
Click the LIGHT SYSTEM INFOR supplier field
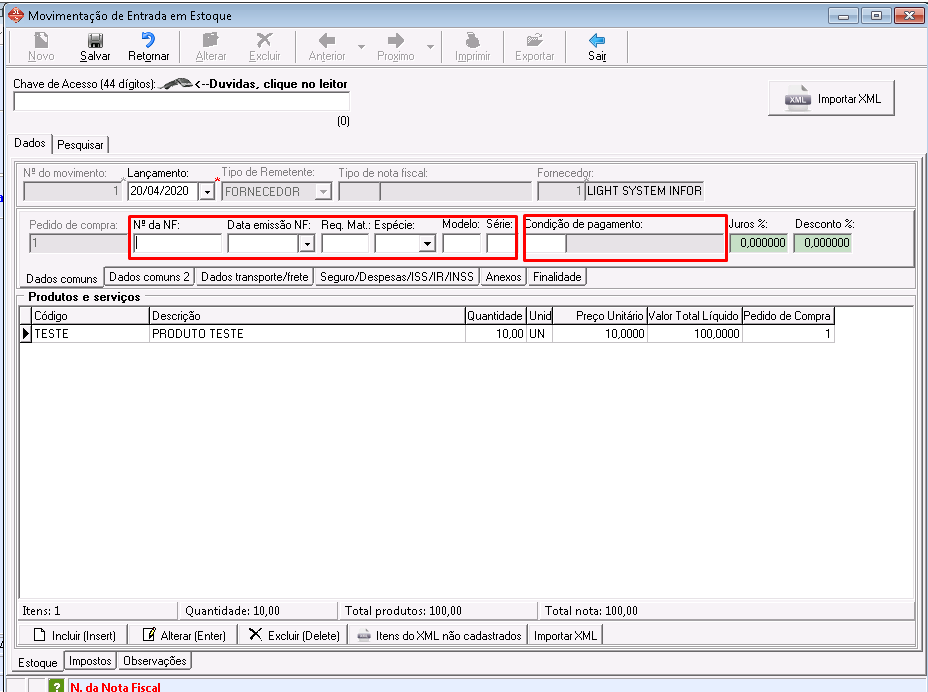pyautogui.click(x=644, y=191)
